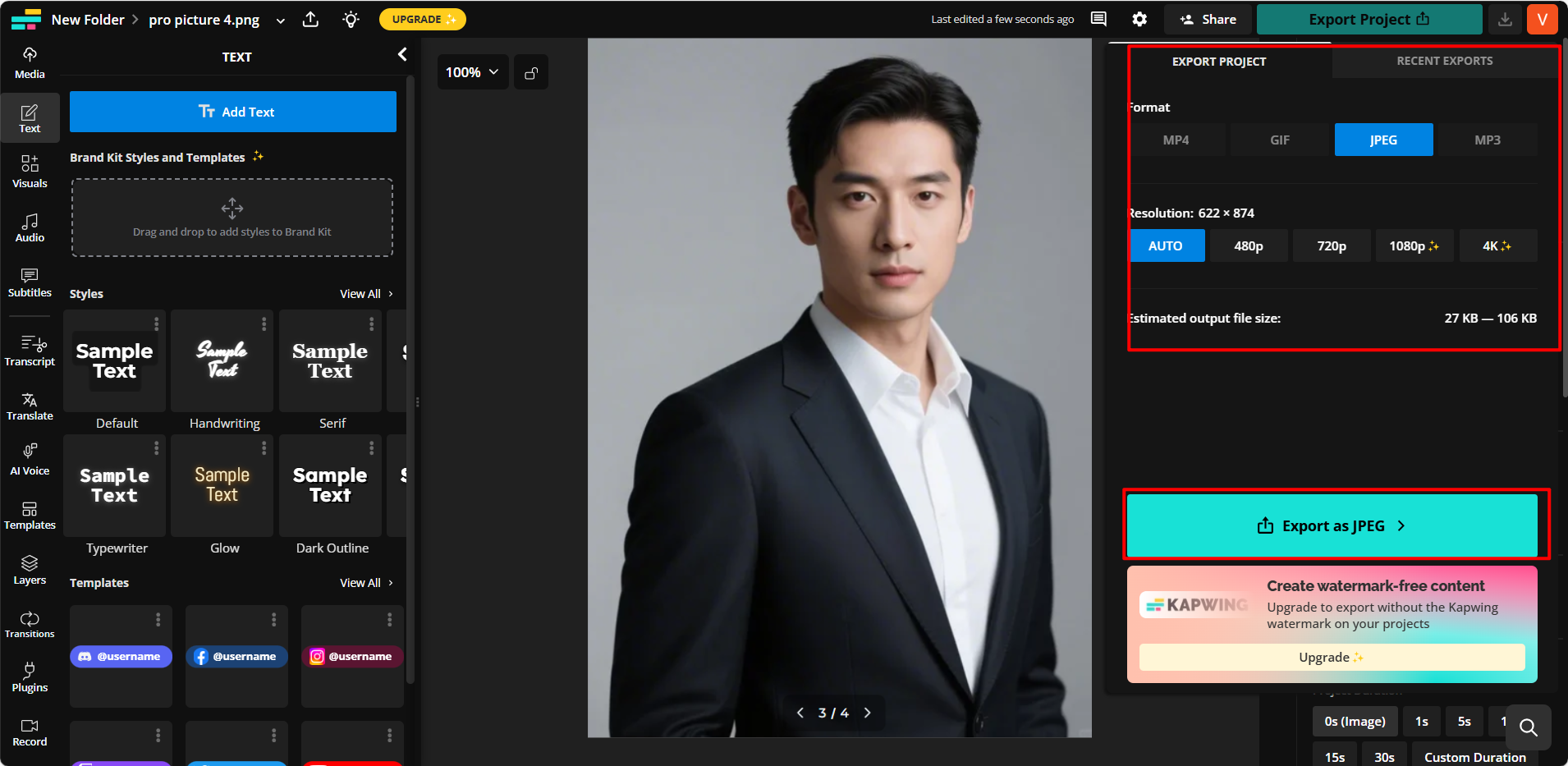Go to the next image page

click(x=867, y=713)
